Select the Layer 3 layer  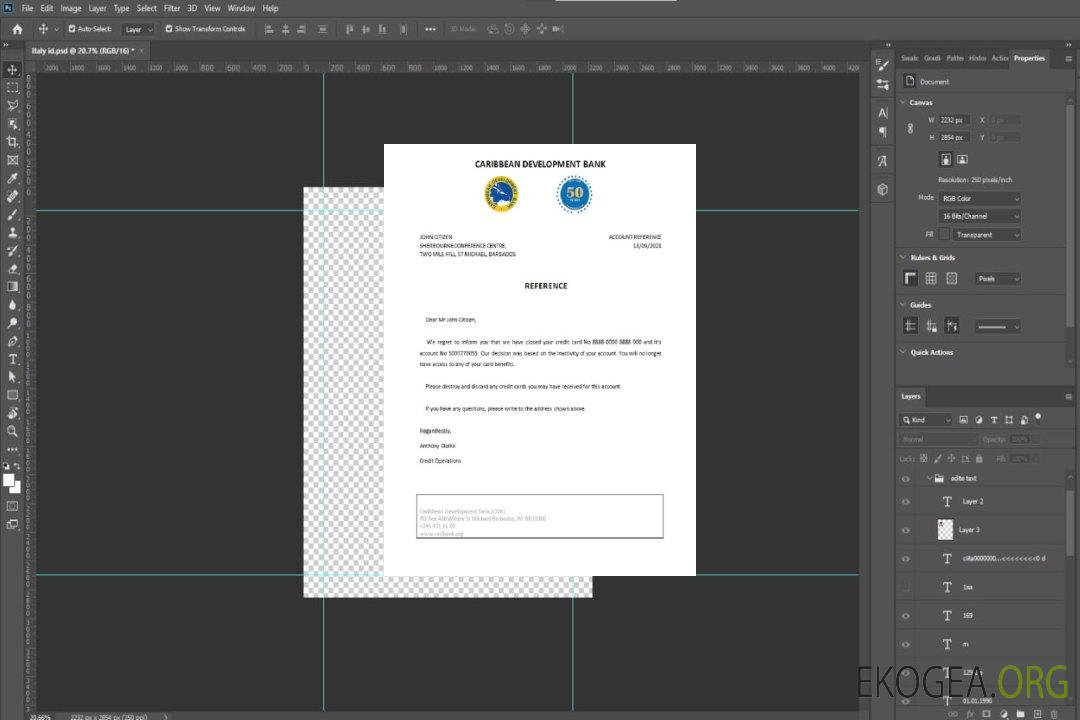coord(970,530)
